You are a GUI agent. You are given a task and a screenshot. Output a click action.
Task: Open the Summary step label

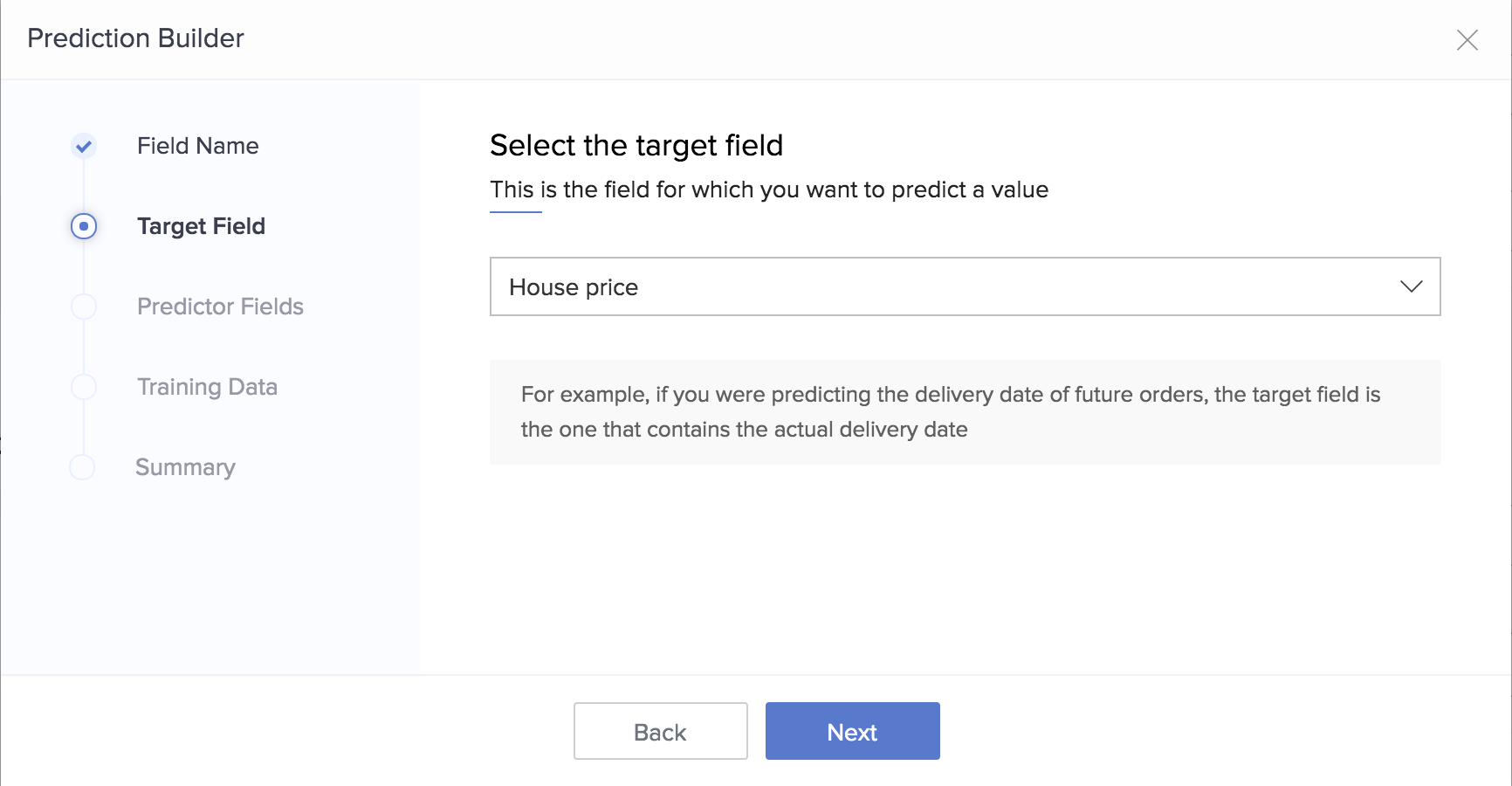click(185, 467)
